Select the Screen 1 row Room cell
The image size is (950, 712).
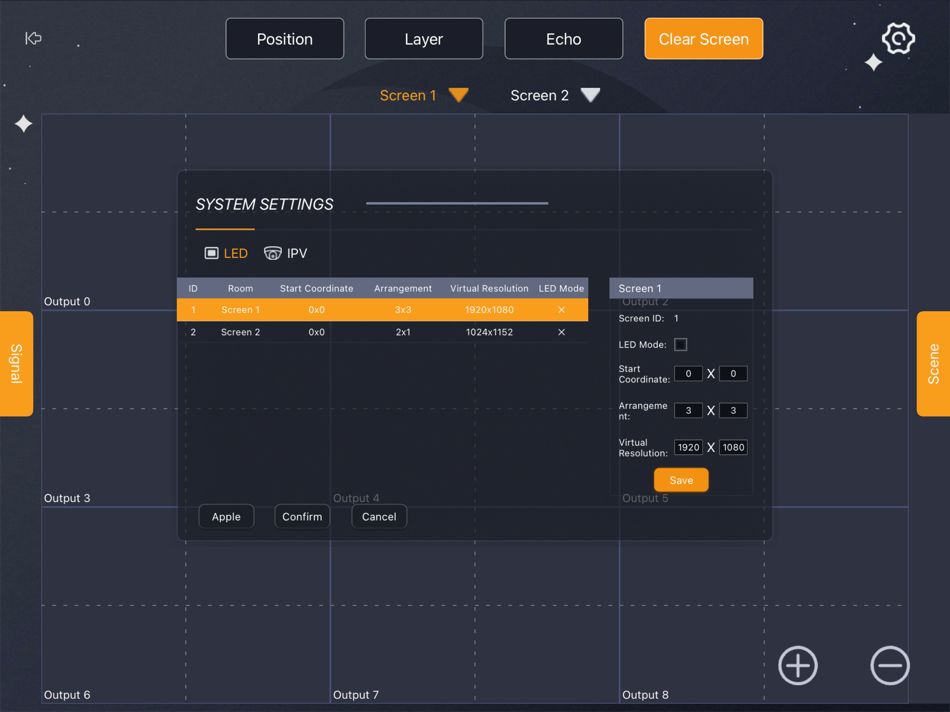[241, 310]
